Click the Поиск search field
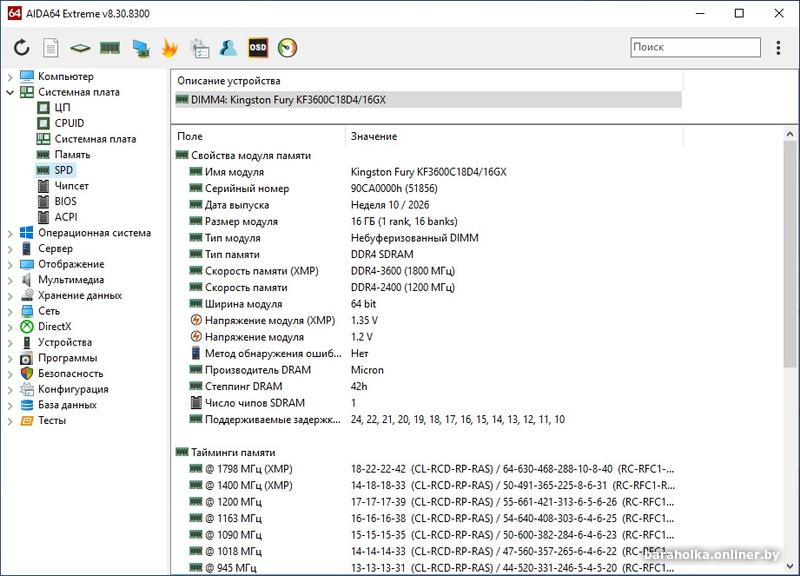Viewport: 800px width, 576px height. point(695,47)
